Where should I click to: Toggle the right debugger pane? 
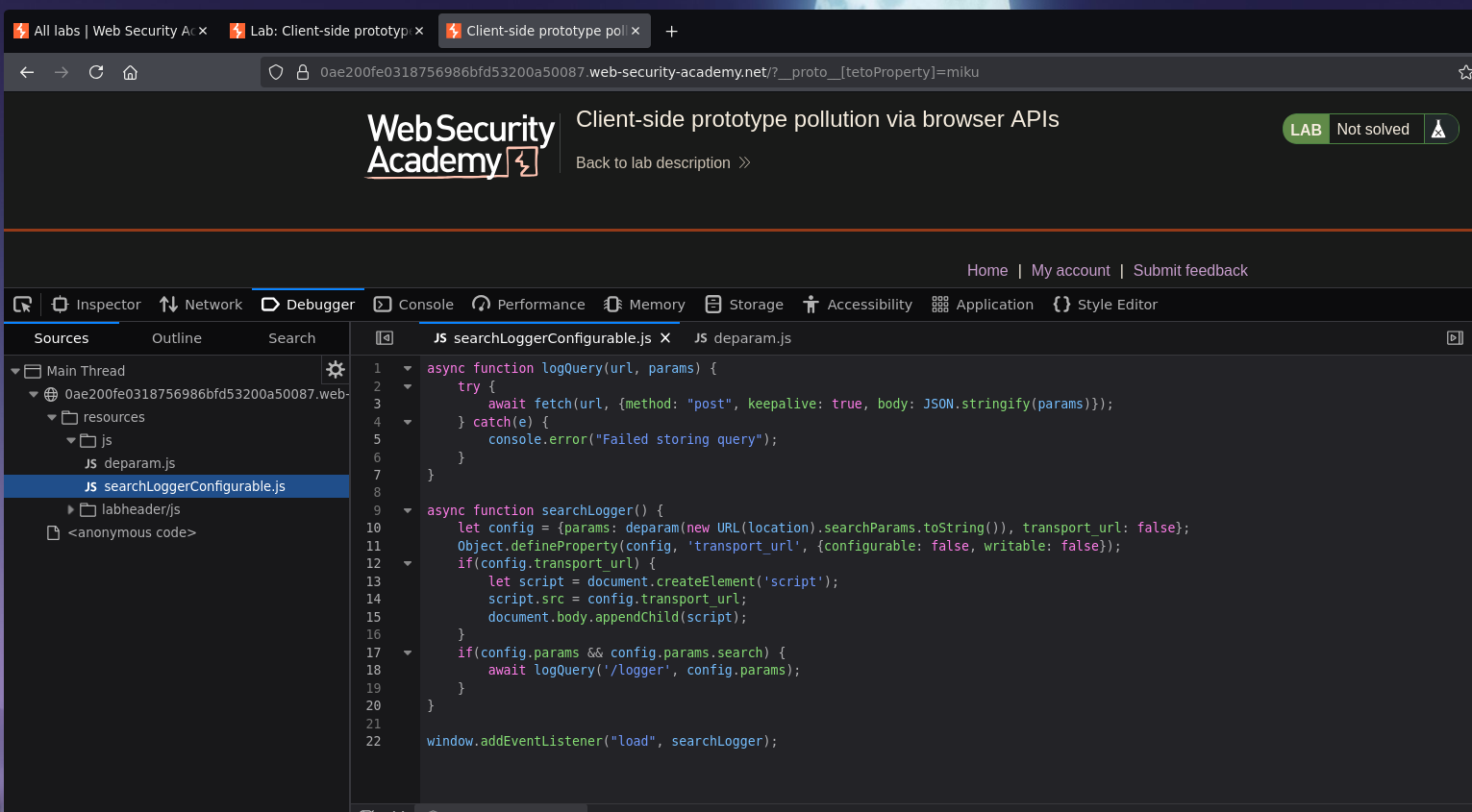[1455, 338]
